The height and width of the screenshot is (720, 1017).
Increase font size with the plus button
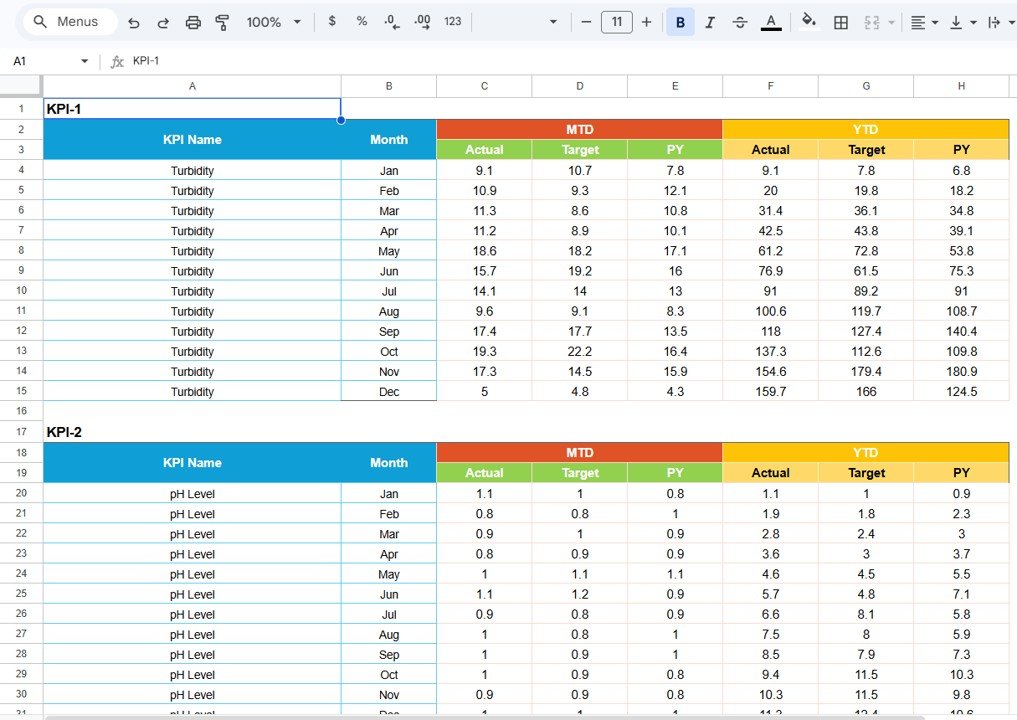pos(646,21)
